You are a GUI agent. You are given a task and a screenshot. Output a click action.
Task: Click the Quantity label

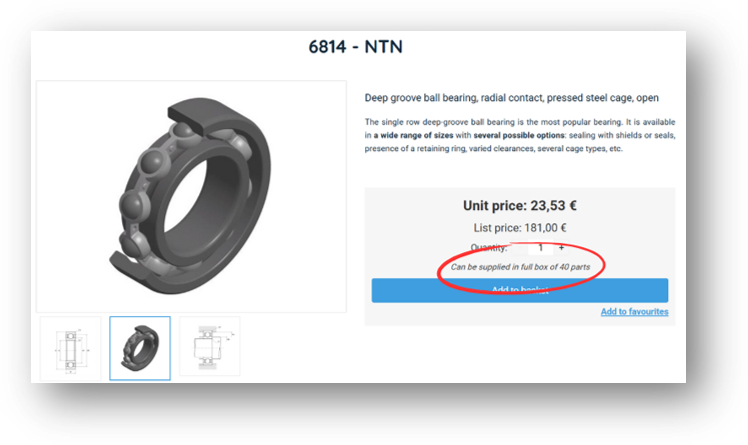pyautogui.click(x=488, y=248)
